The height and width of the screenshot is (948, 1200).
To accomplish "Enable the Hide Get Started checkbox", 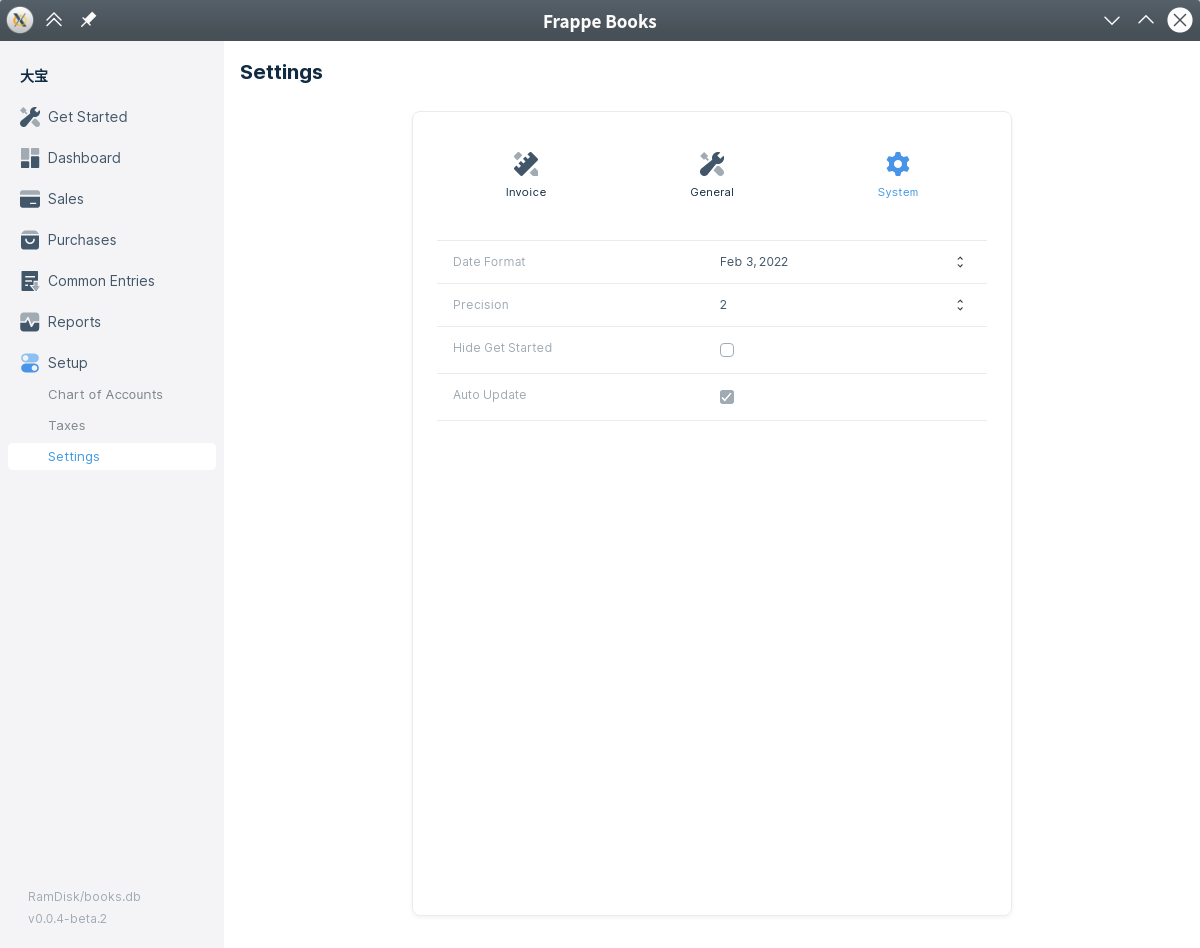I will [727, 350].
